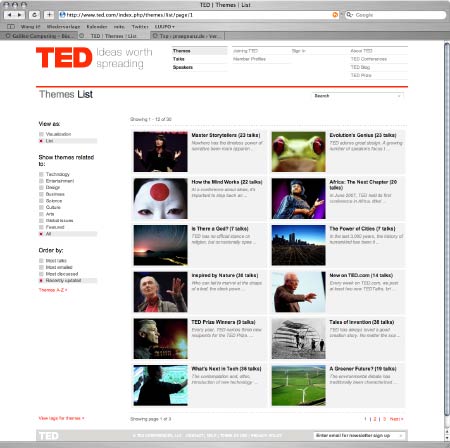
Task: Click the Sign In link
Action: pyautogui.click(x=299, y=51)
